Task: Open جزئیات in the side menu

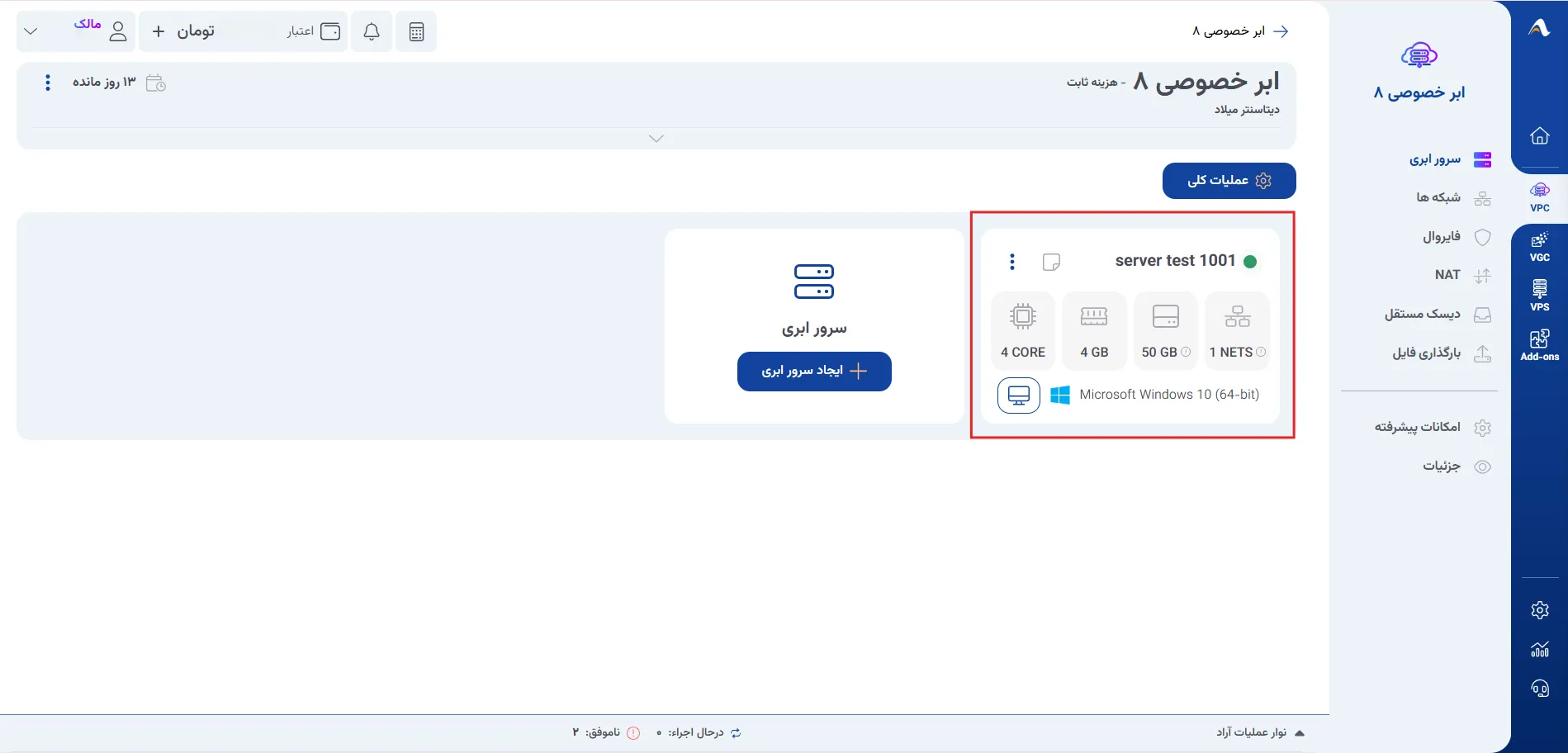Action: (1457, 466)
